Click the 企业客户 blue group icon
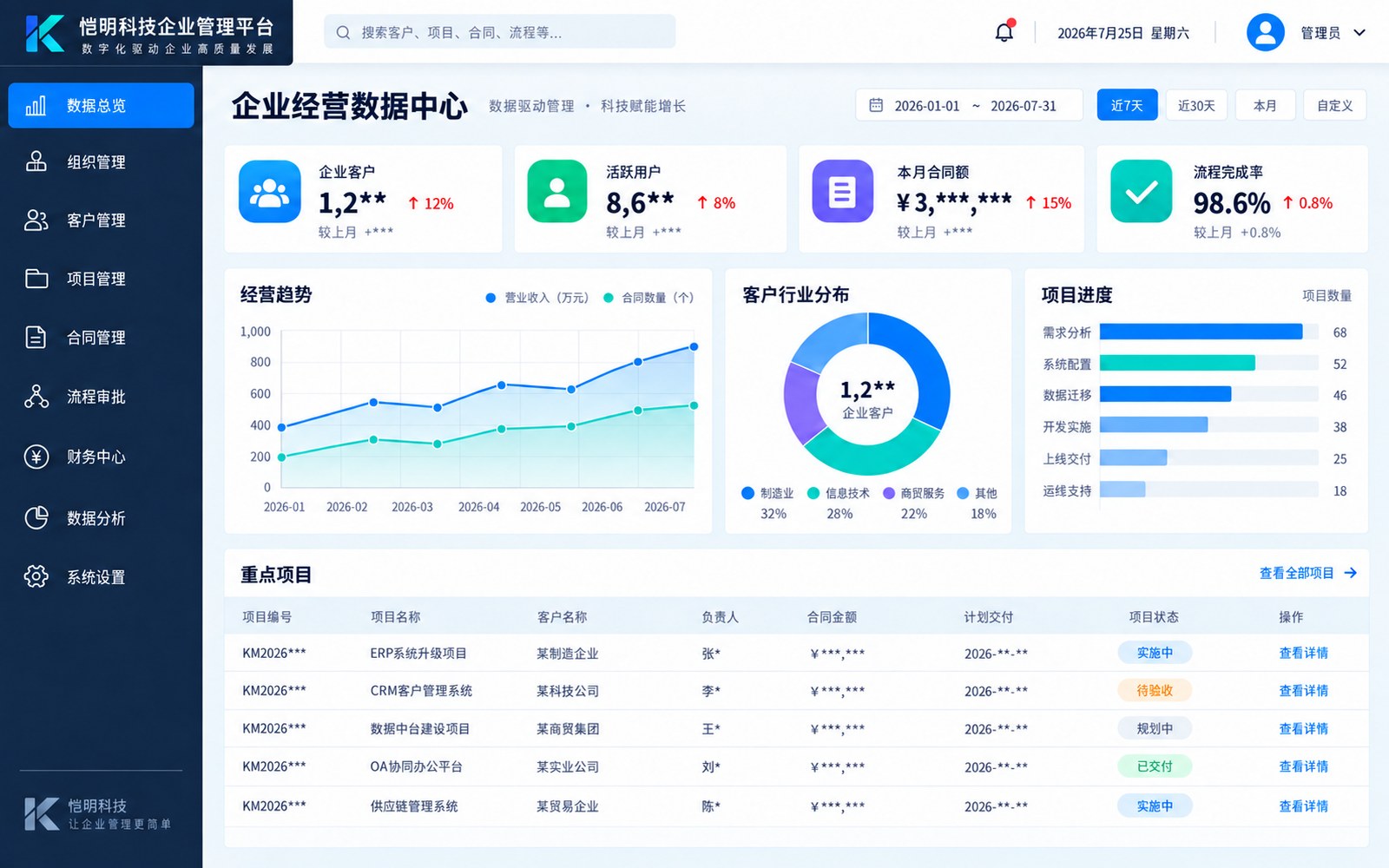This screenshot has height=868, width=1389. 269,192
